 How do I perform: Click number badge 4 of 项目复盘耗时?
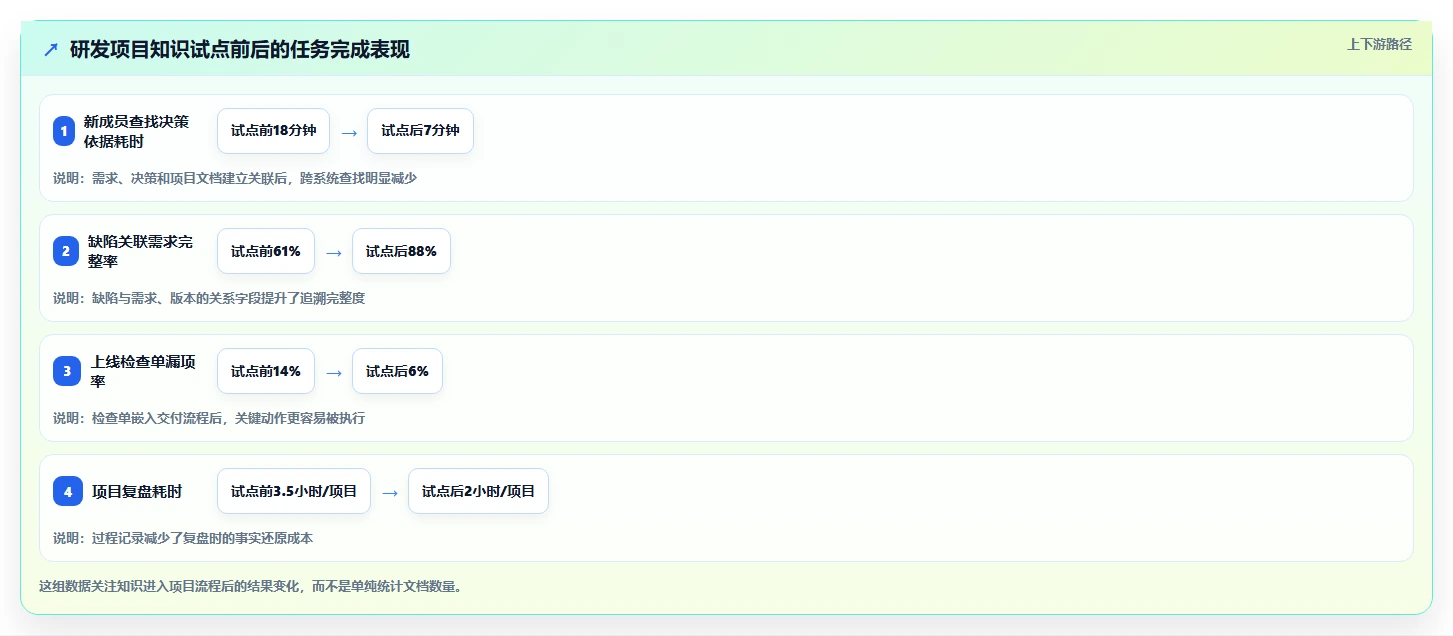point(68,491)
